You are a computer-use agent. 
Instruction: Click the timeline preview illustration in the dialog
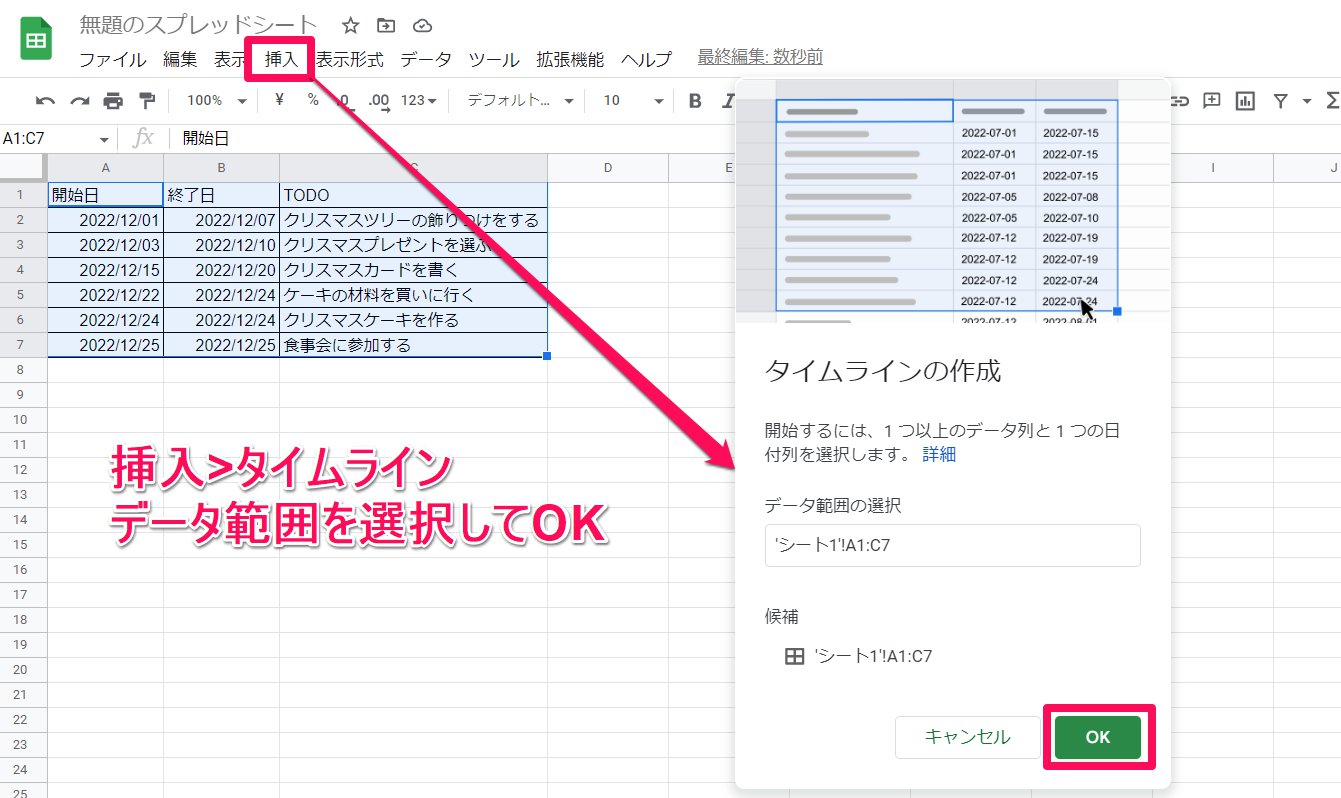point(953,200)
